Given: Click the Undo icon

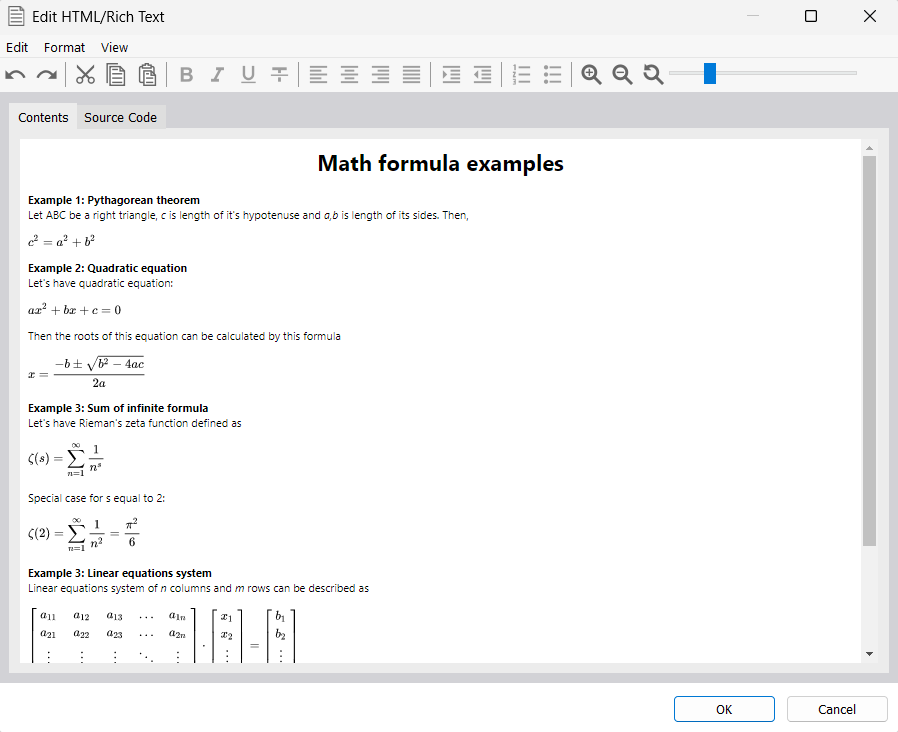Looking at the screenshot, I should point(16,73).
